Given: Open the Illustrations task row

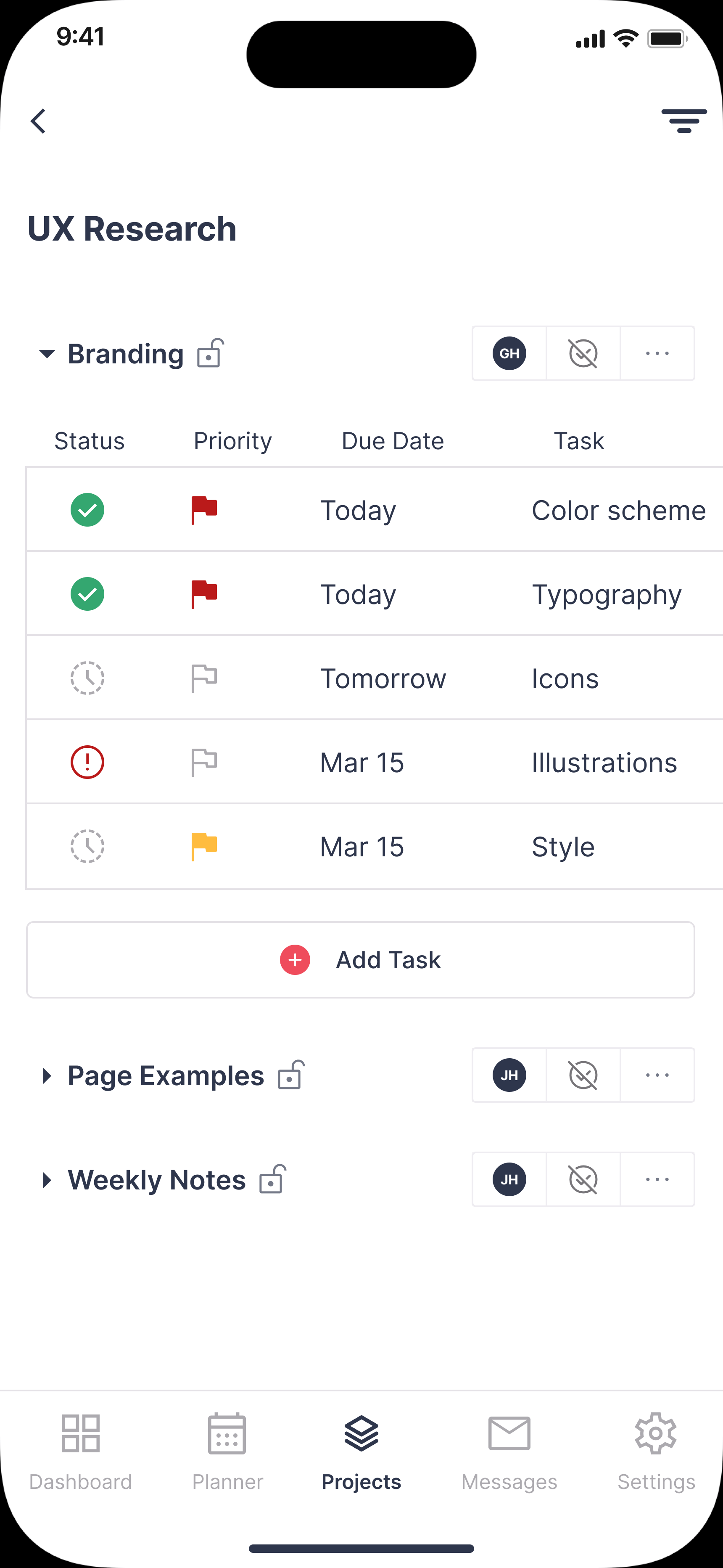Looking at the screenshot, I should (x=604, y=762).
